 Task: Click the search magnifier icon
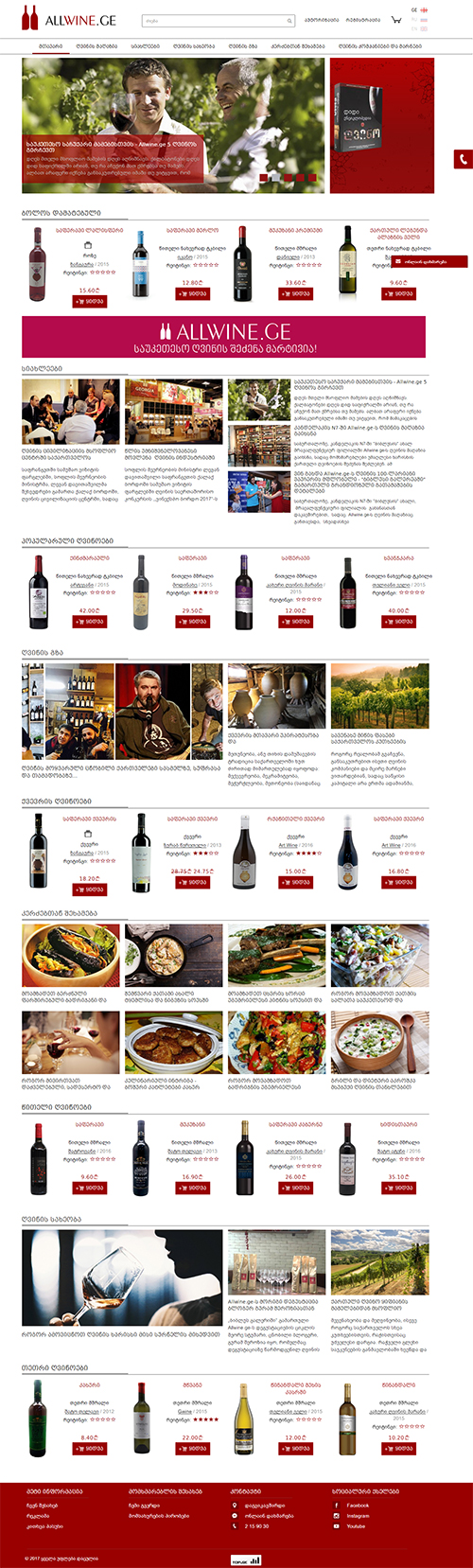[290, 20]
